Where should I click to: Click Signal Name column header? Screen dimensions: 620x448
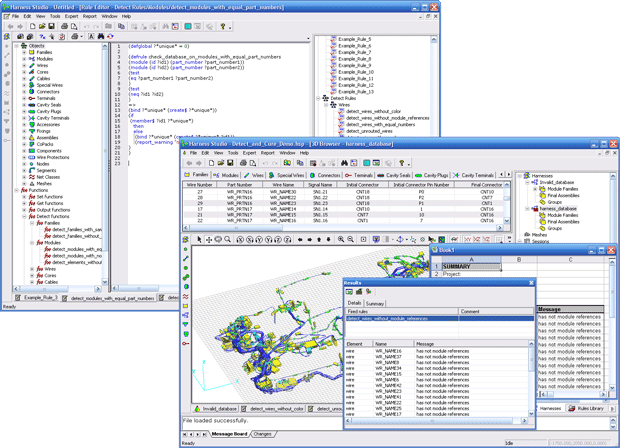point(320,185)
